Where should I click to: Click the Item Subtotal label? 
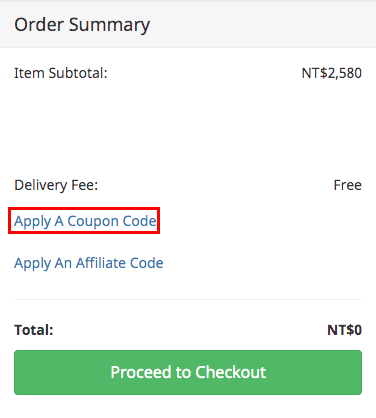(x=61, y=73)
